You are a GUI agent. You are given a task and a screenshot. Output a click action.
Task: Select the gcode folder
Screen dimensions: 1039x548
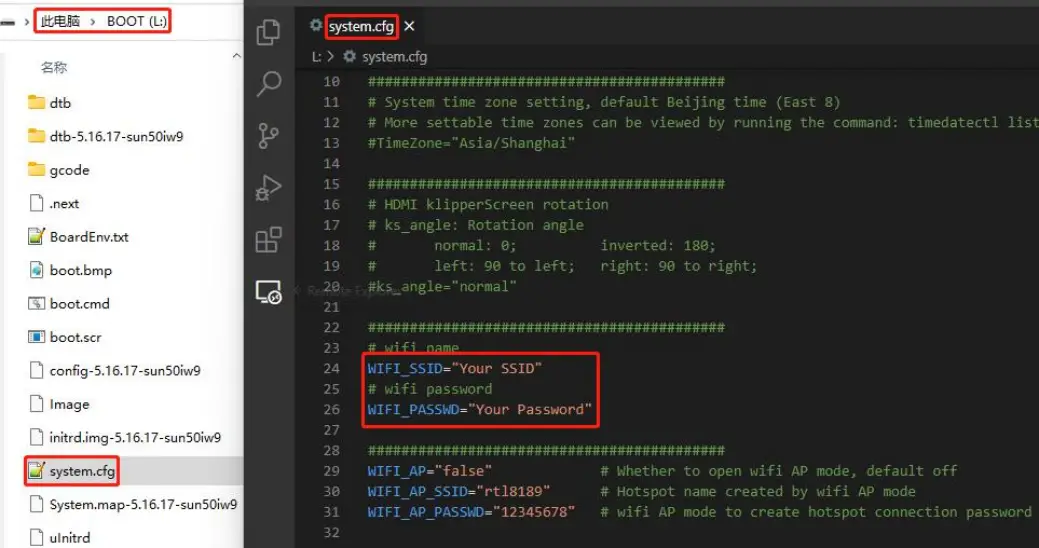pos(69,170)
